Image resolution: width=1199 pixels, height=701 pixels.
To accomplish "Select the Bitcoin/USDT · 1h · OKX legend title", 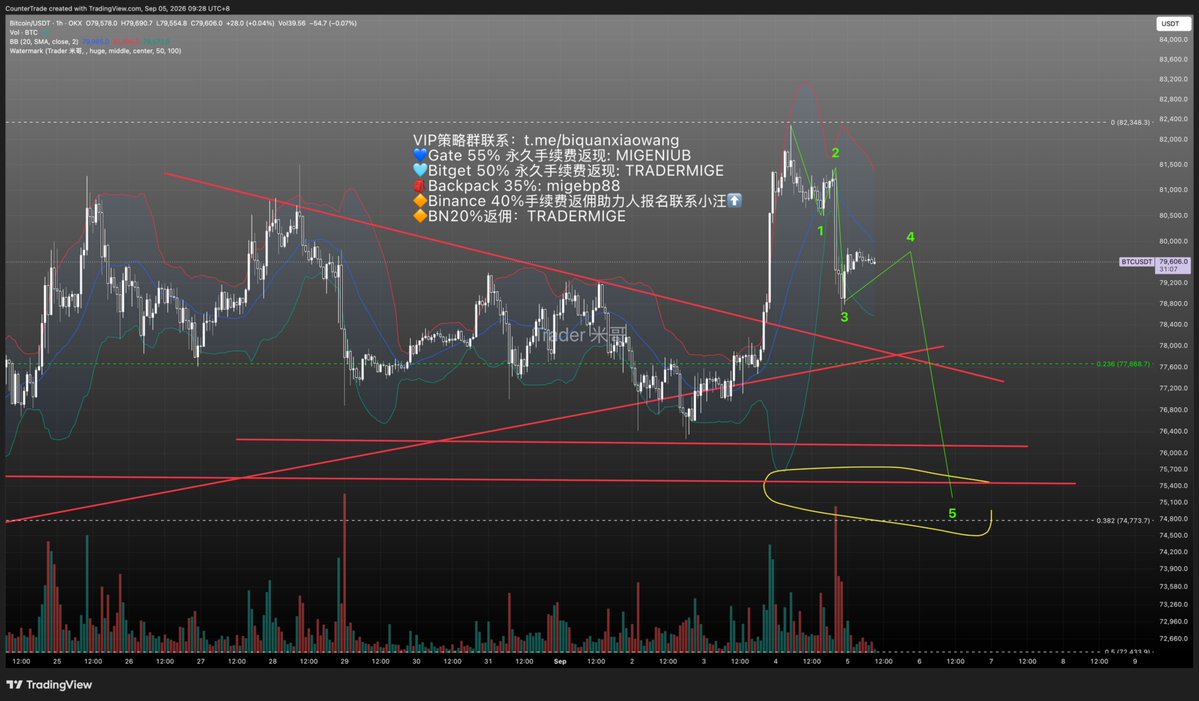I will point(46,23).
